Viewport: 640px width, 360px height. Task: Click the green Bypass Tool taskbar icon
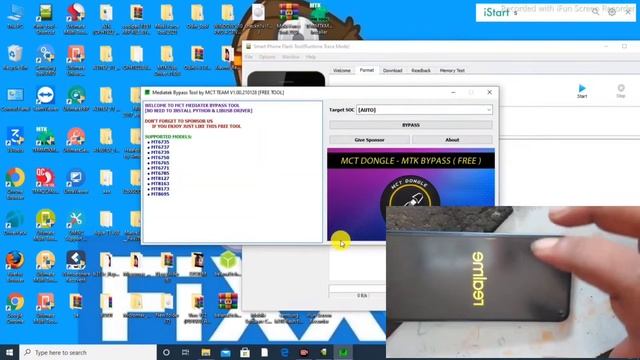point(343,352)
